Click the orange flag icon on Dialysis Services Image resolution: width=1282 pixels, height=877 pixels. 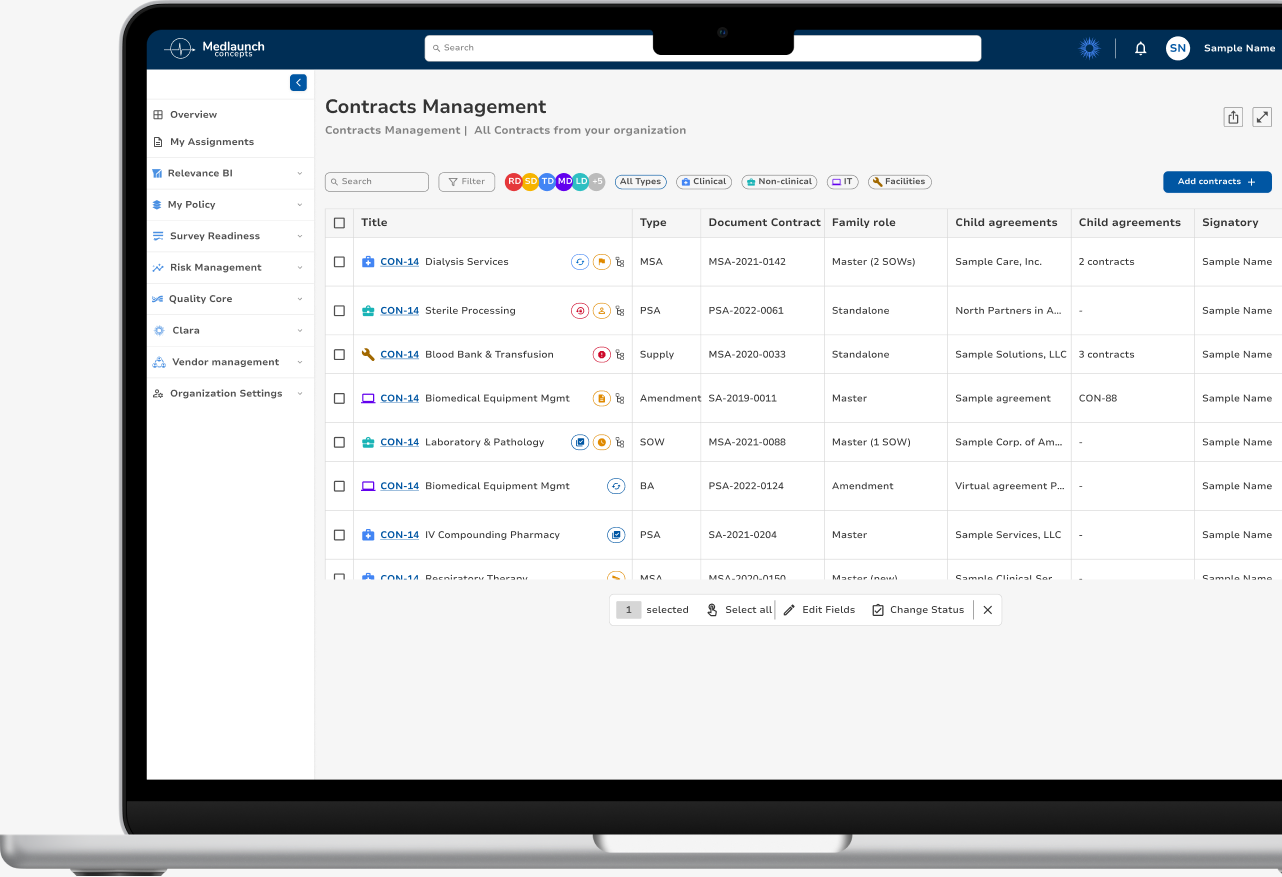tap(601, 262)
